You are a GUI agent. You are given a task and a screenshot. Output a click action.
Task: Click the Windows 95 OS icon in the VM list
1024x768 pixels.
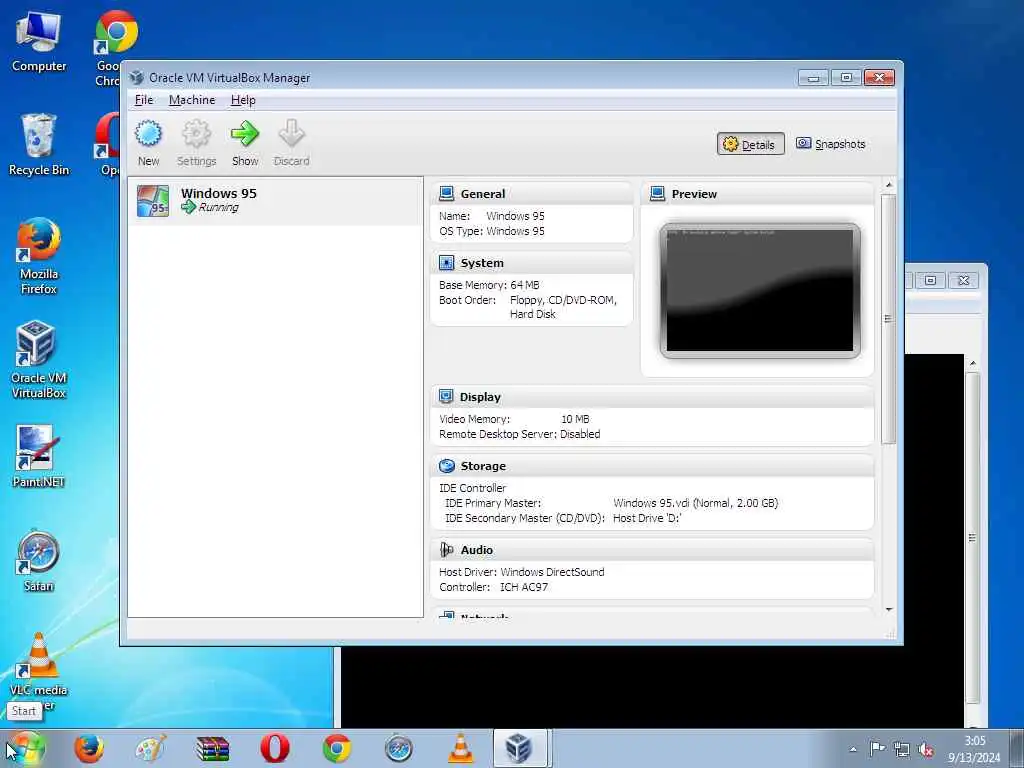pyautogui.click(x=153, y=200)
